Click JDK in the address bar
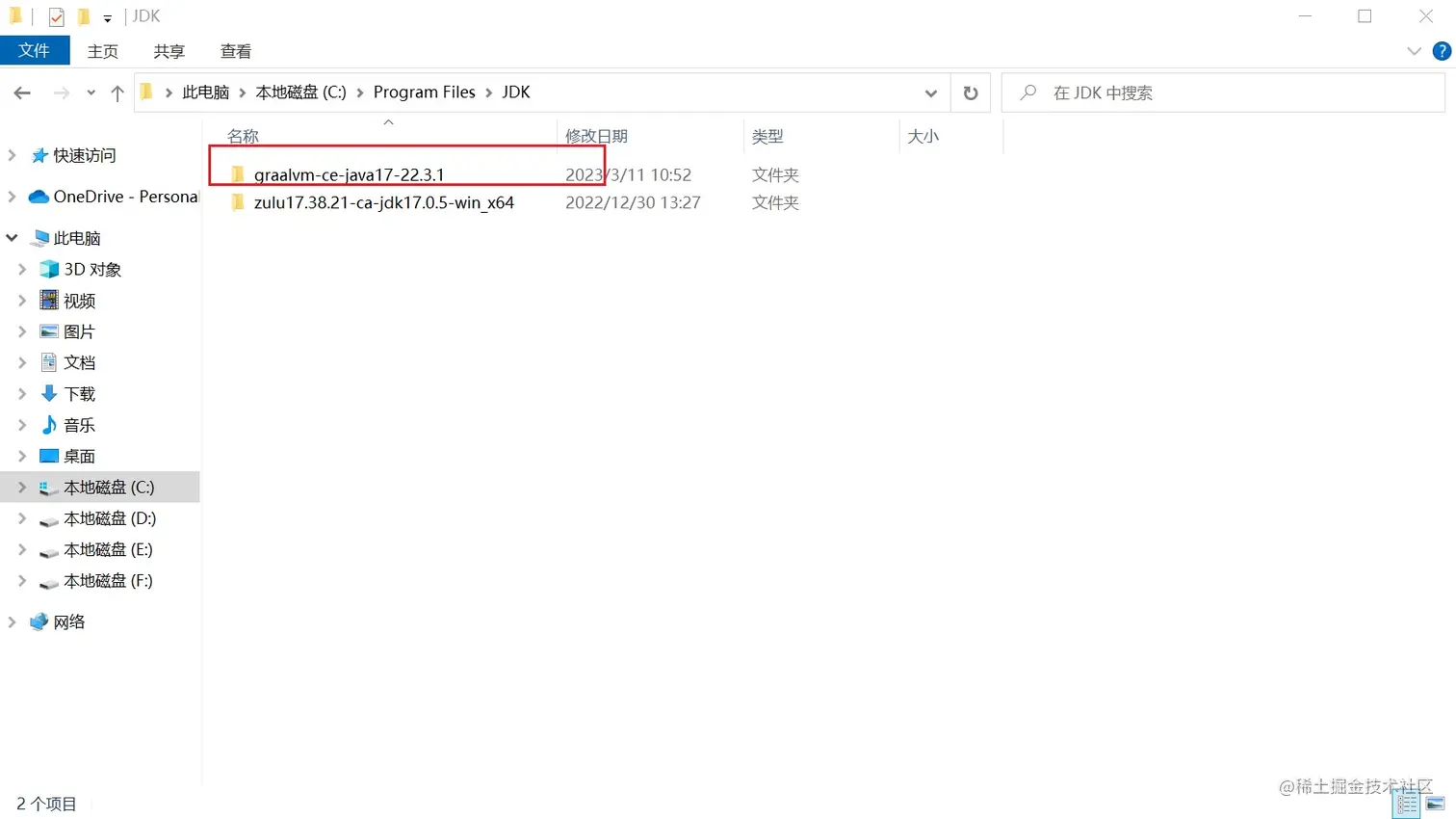The image size is (1456, 819). 516,92
